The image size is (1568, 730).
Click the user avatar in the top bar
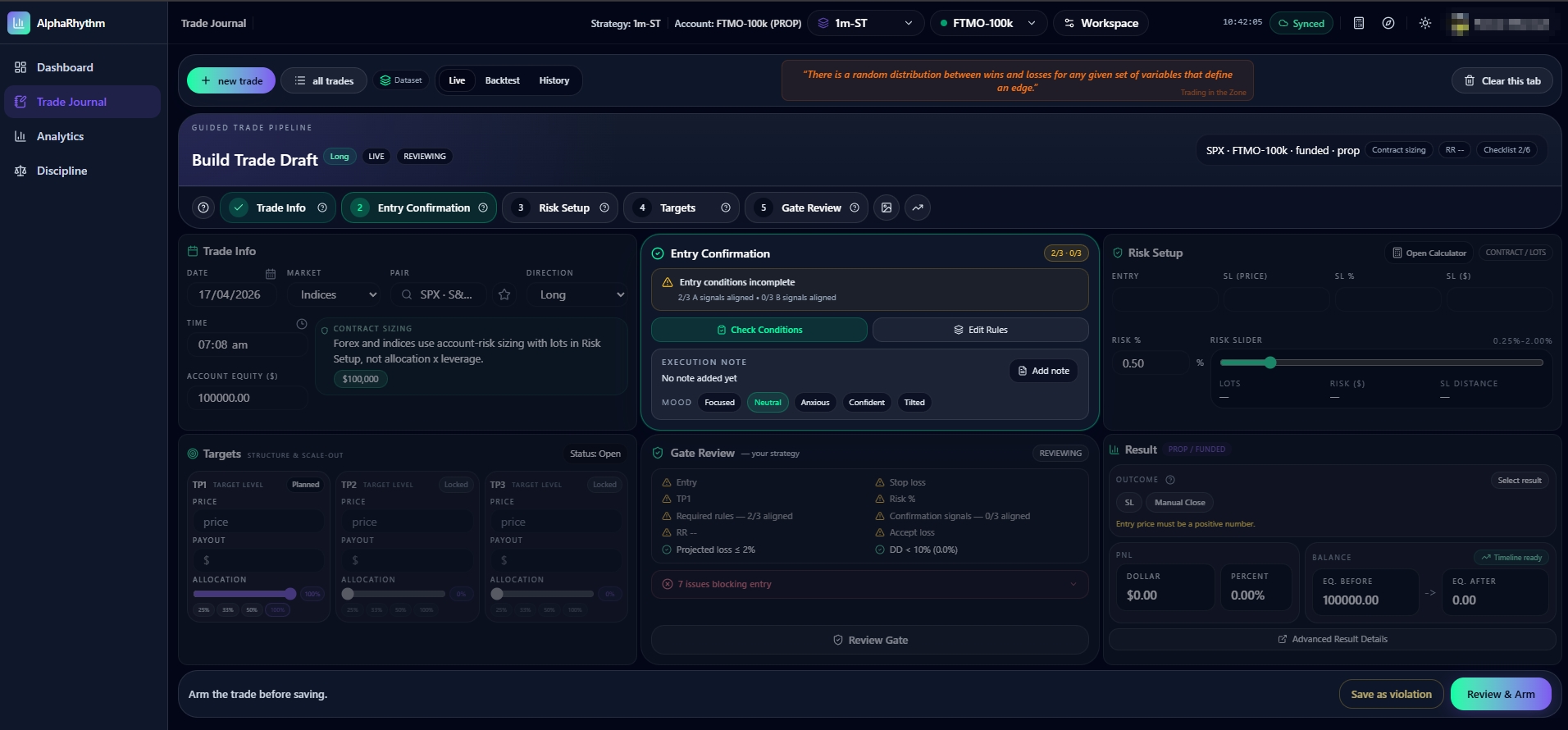tap(1459, 24)
